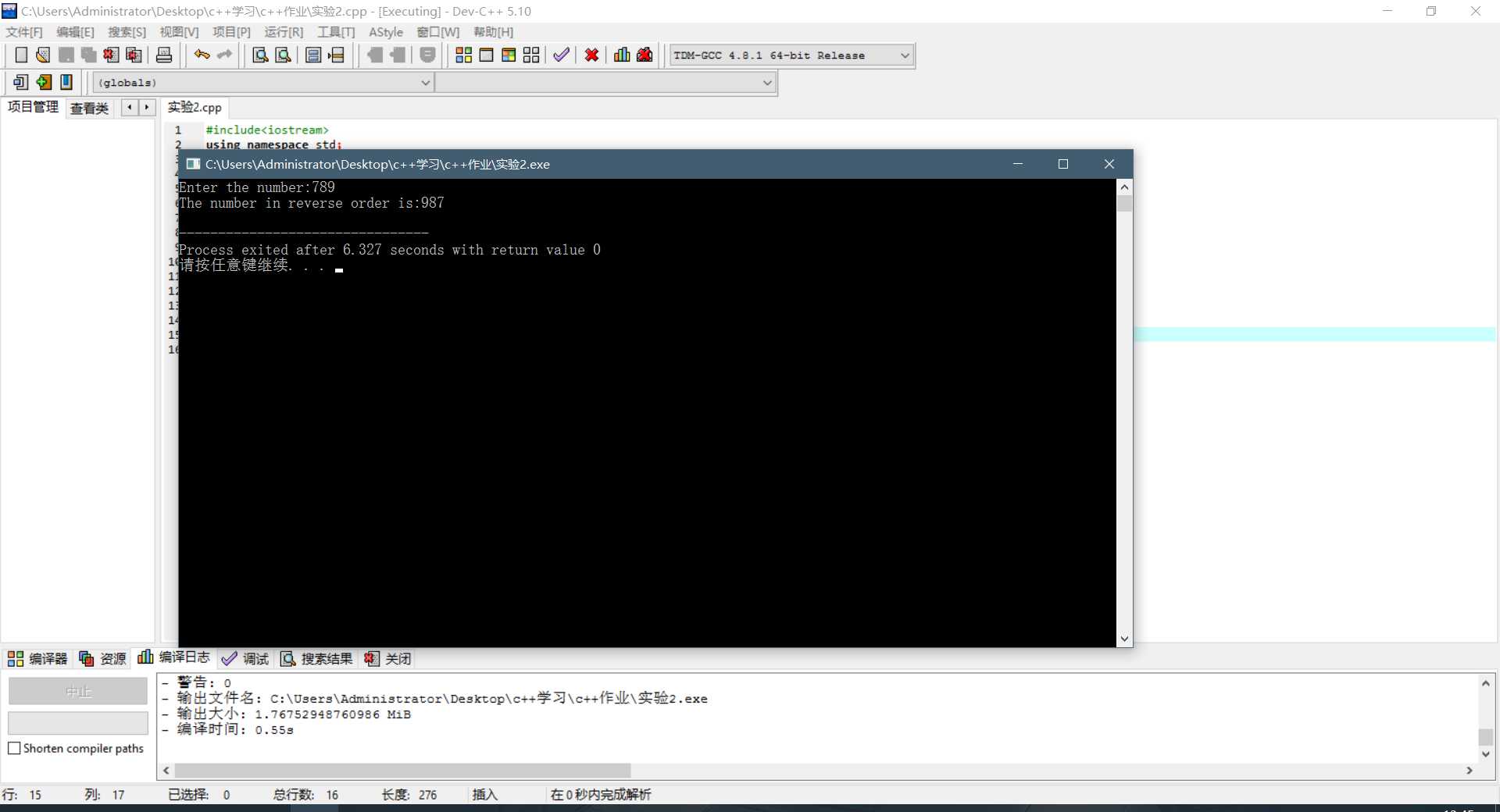The height and width of the screenshot is (812, 1500).
Task: Click the Open file icon
Action: [43, 55]
